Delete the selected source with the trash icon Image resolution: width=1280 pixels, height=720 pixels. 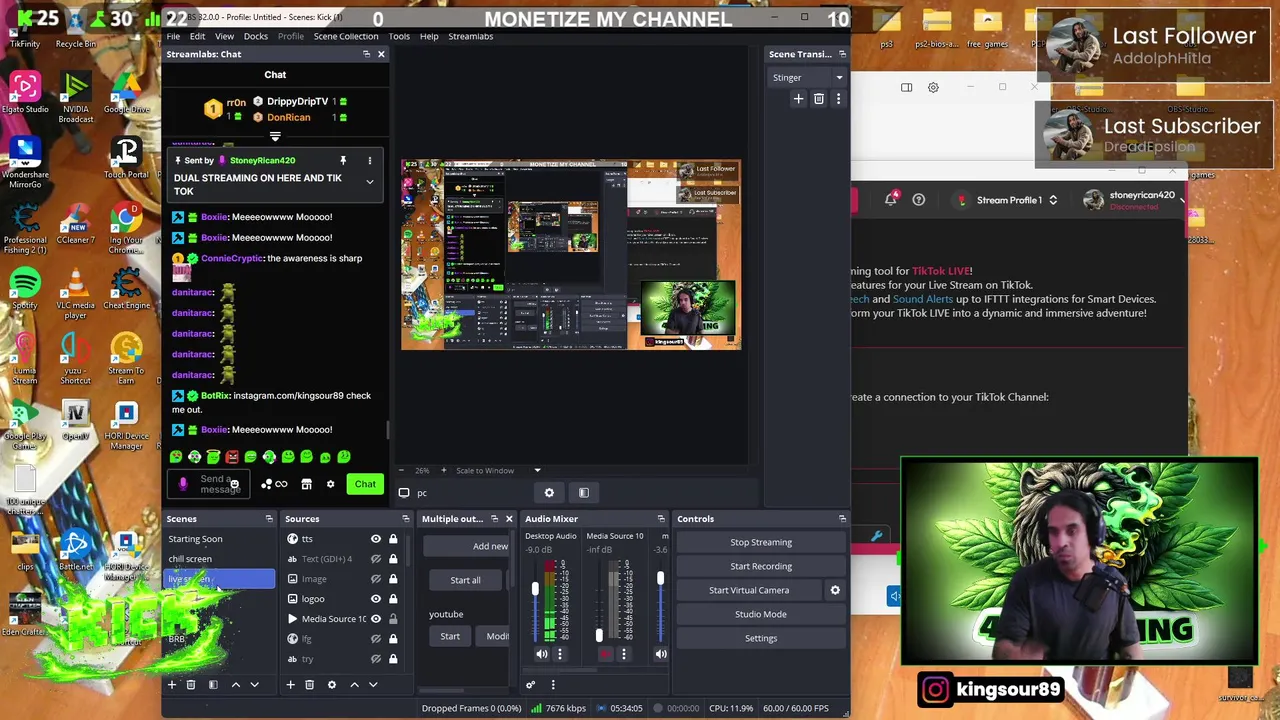coord(310,685)
